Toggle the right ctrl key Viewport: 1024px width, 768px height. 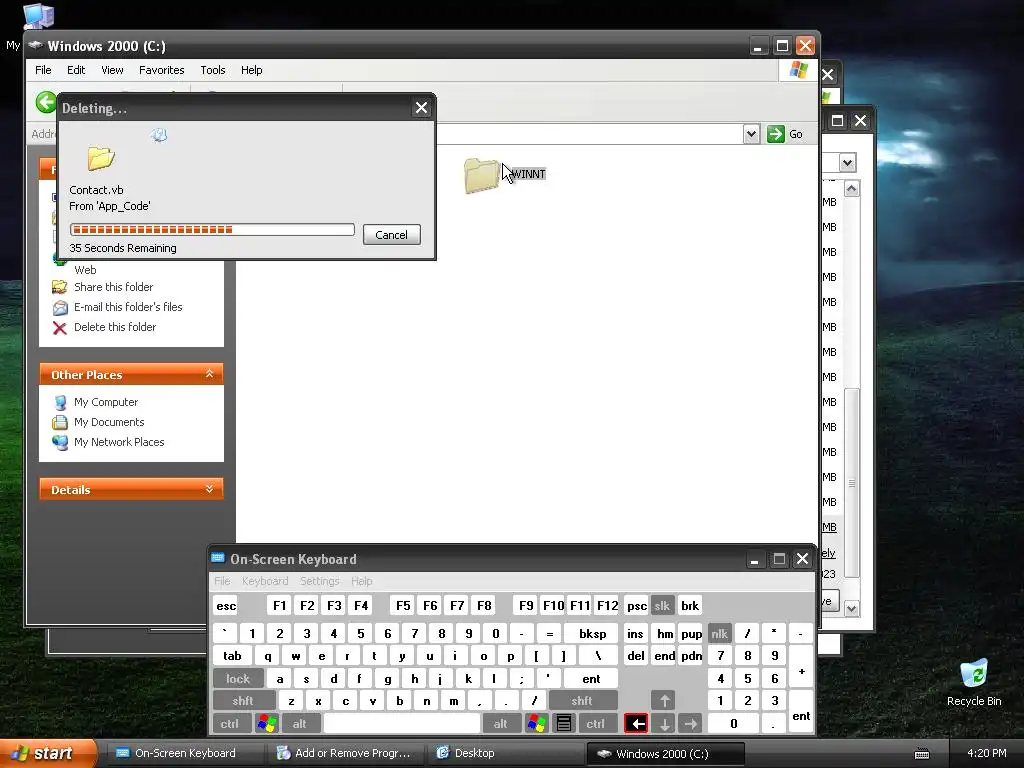click(596, 724)
